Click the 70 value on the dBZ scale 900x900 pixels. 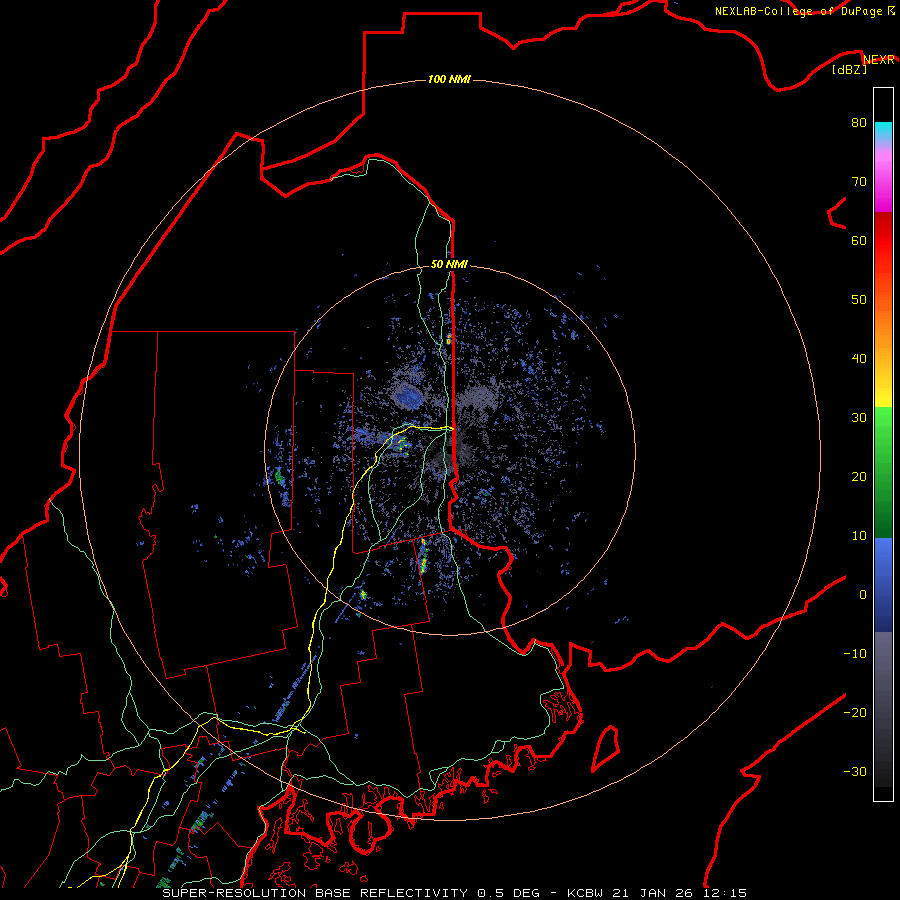point(859,182)
